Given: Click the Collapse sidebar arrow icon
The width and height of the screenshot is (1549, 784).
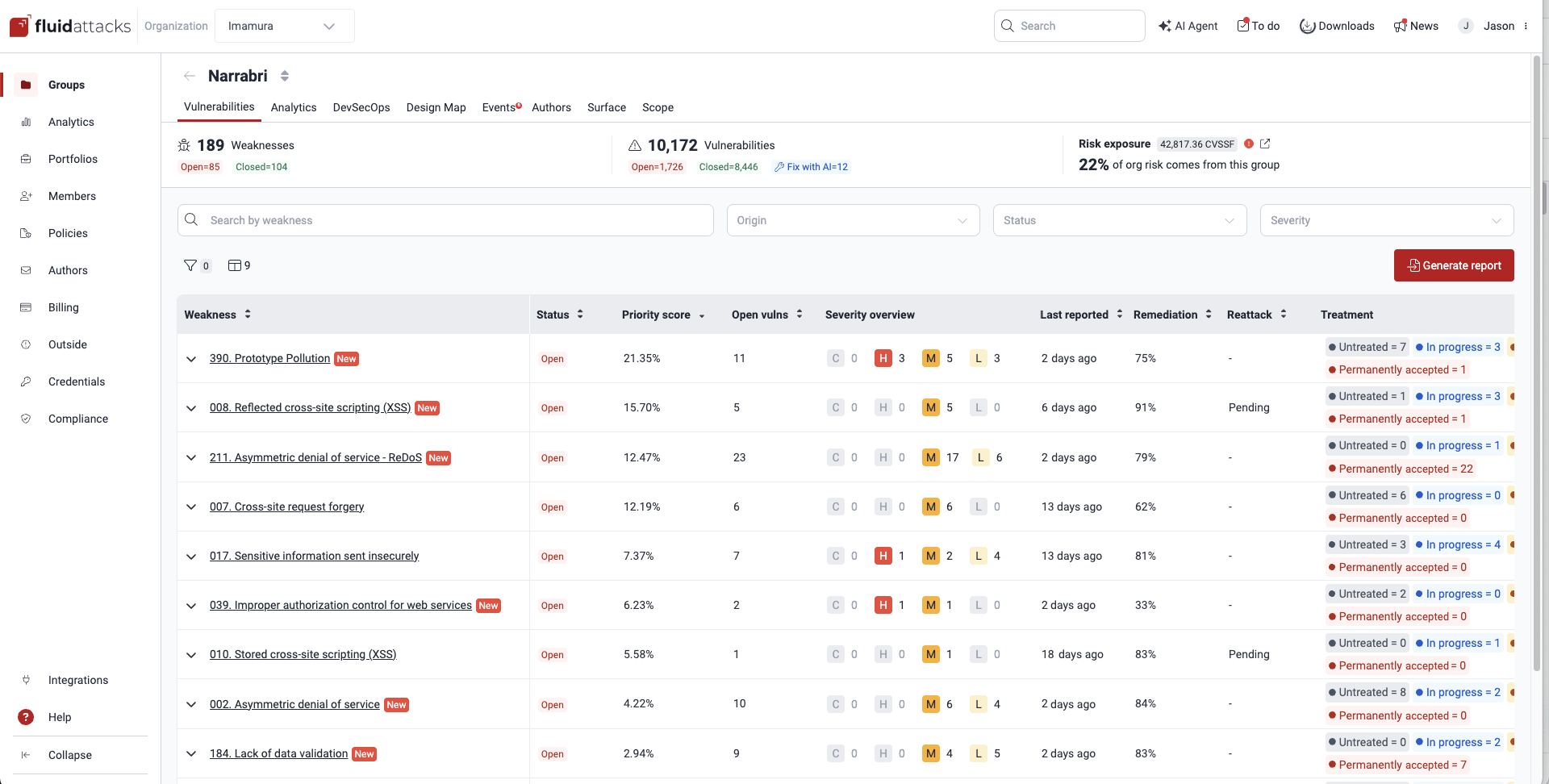Looking at the screenshot, I should click(x=26, y=755).
